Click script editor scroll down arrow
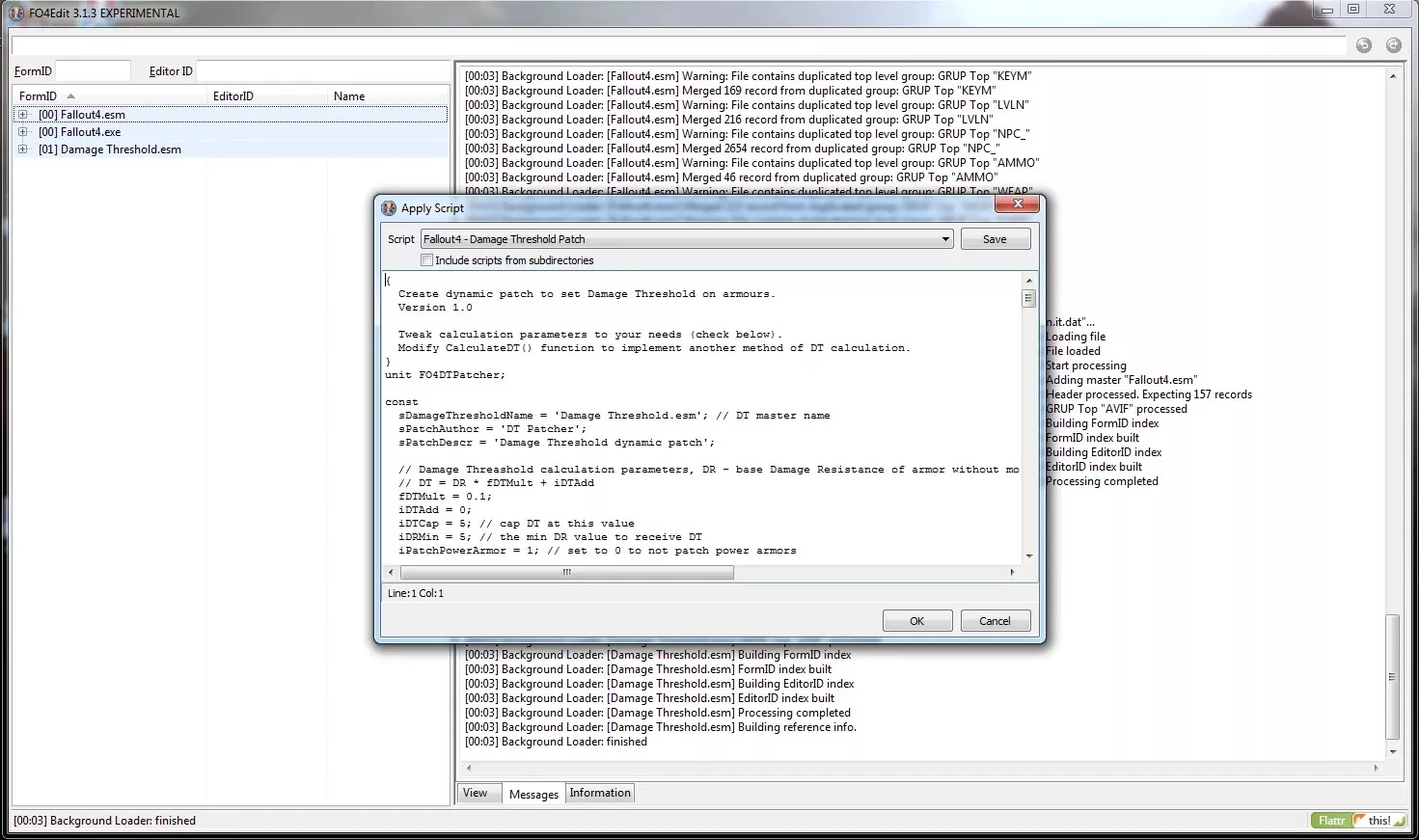The width and height of the screenshot is (1419, 840). tap(1028, 556)
